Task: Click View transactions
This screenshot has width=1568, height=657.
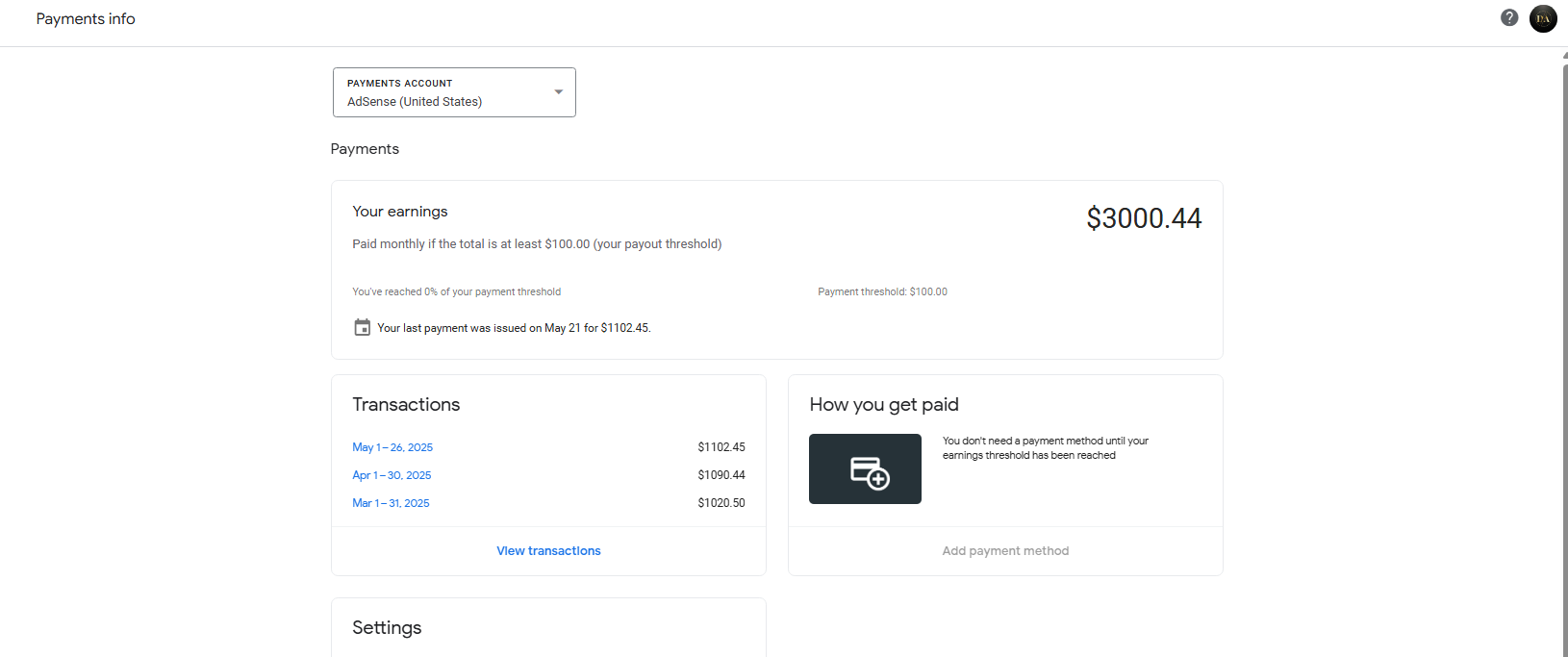Action: [548, 551]
